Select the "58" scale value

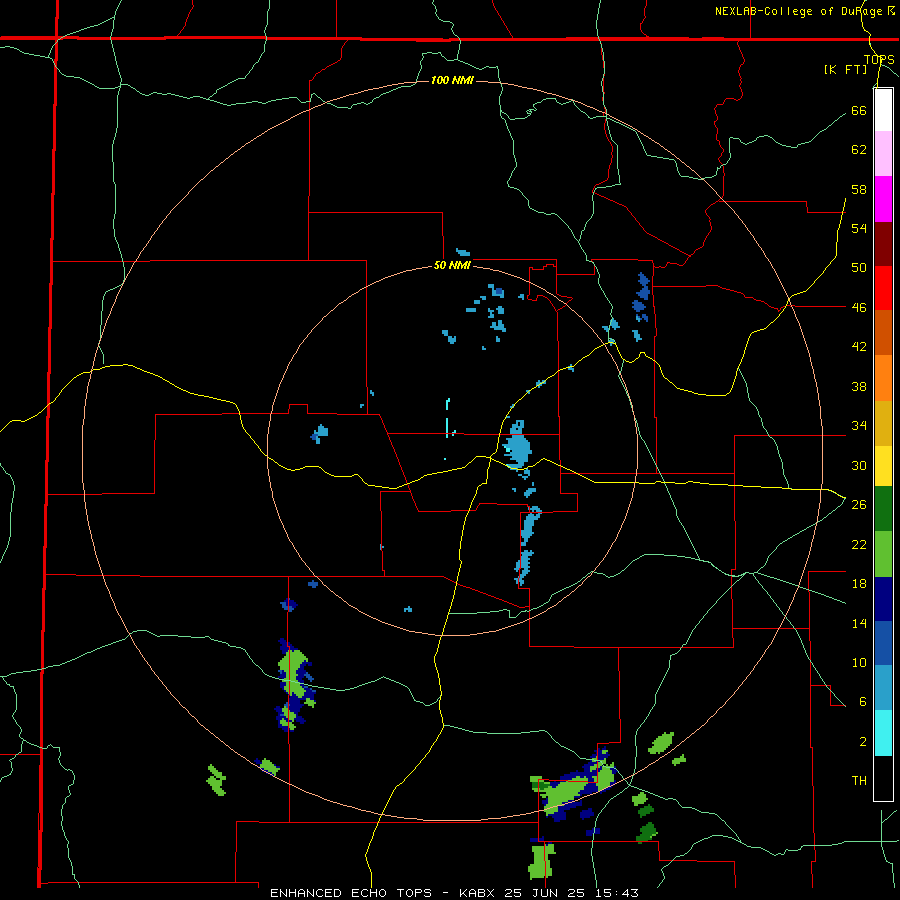point(859,189)
